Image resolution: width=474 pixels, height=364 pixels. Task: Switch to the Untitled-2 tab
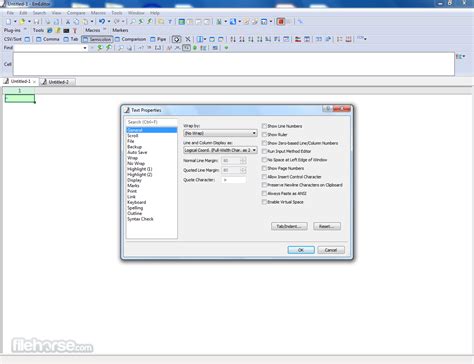tap(58, 82)
